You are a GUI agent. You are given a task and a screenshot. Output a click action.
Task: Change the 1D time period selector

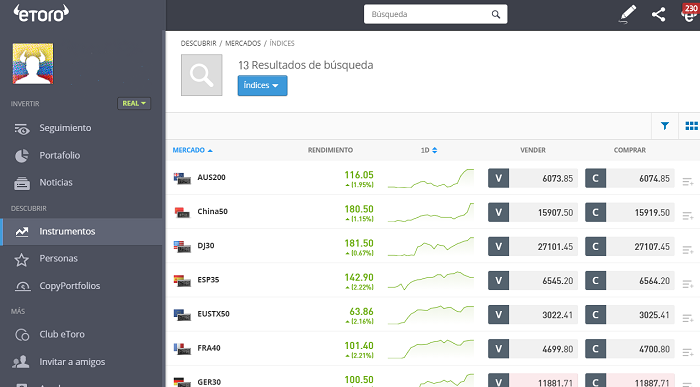(429, 150)
